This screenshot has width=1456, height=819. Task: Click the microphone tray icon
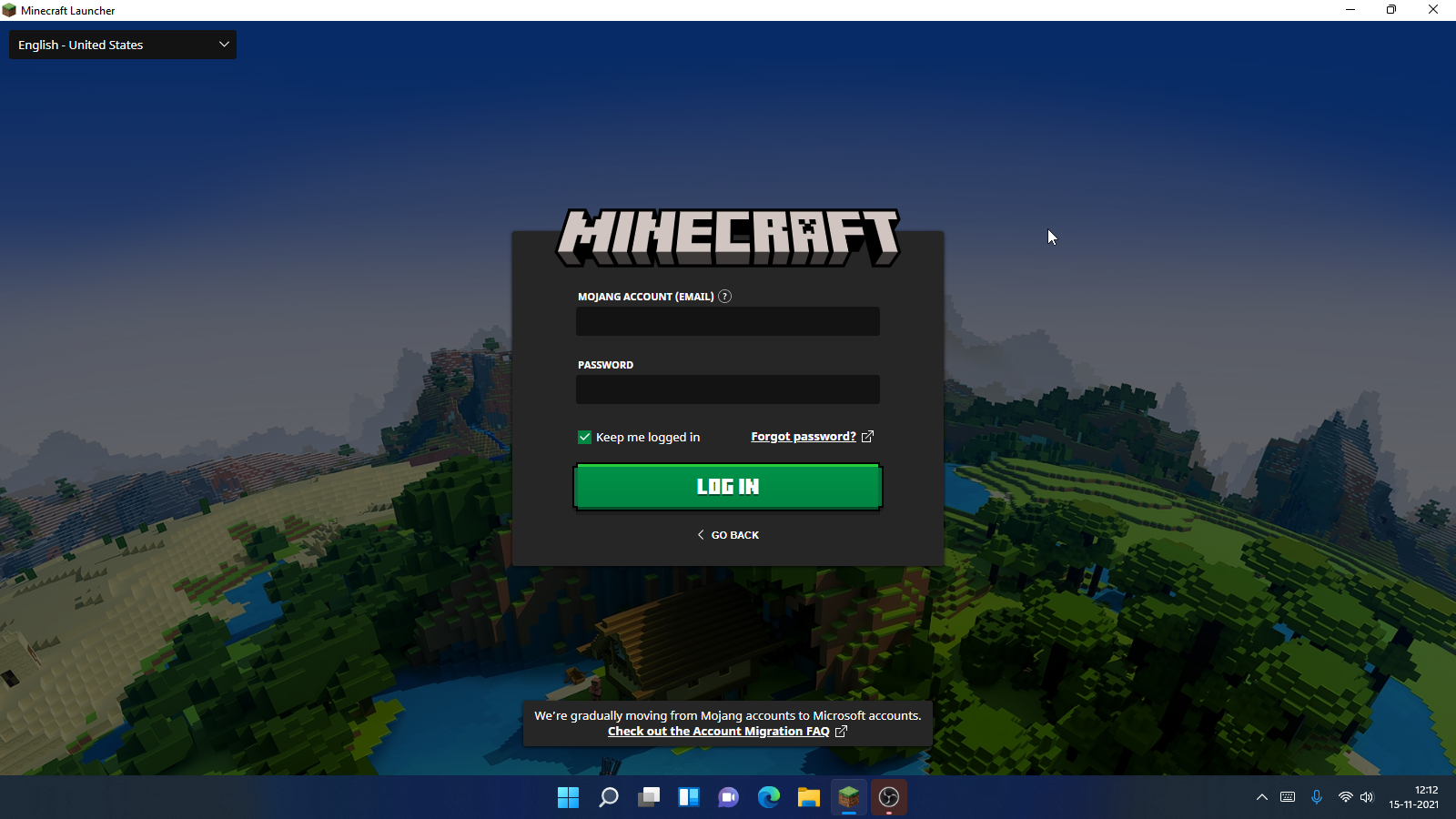pyautogui.click(x=1317, y=797)
